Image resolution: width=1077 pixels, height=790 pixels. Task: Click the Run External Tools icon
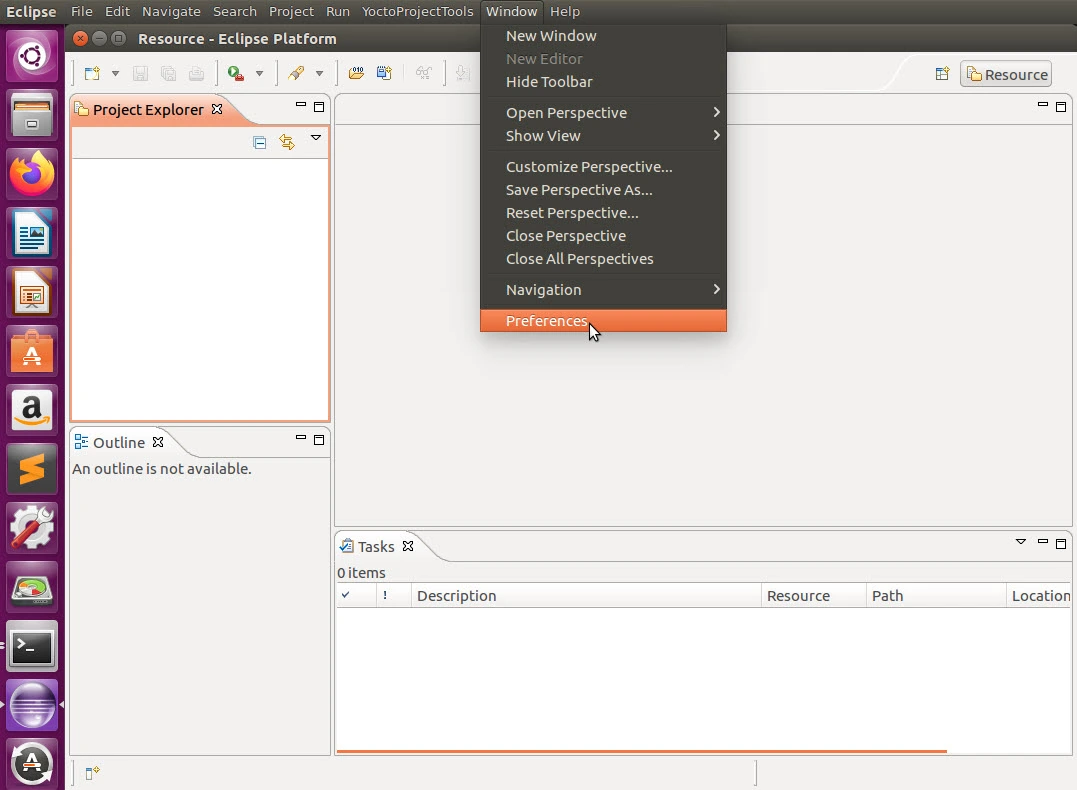236,73
